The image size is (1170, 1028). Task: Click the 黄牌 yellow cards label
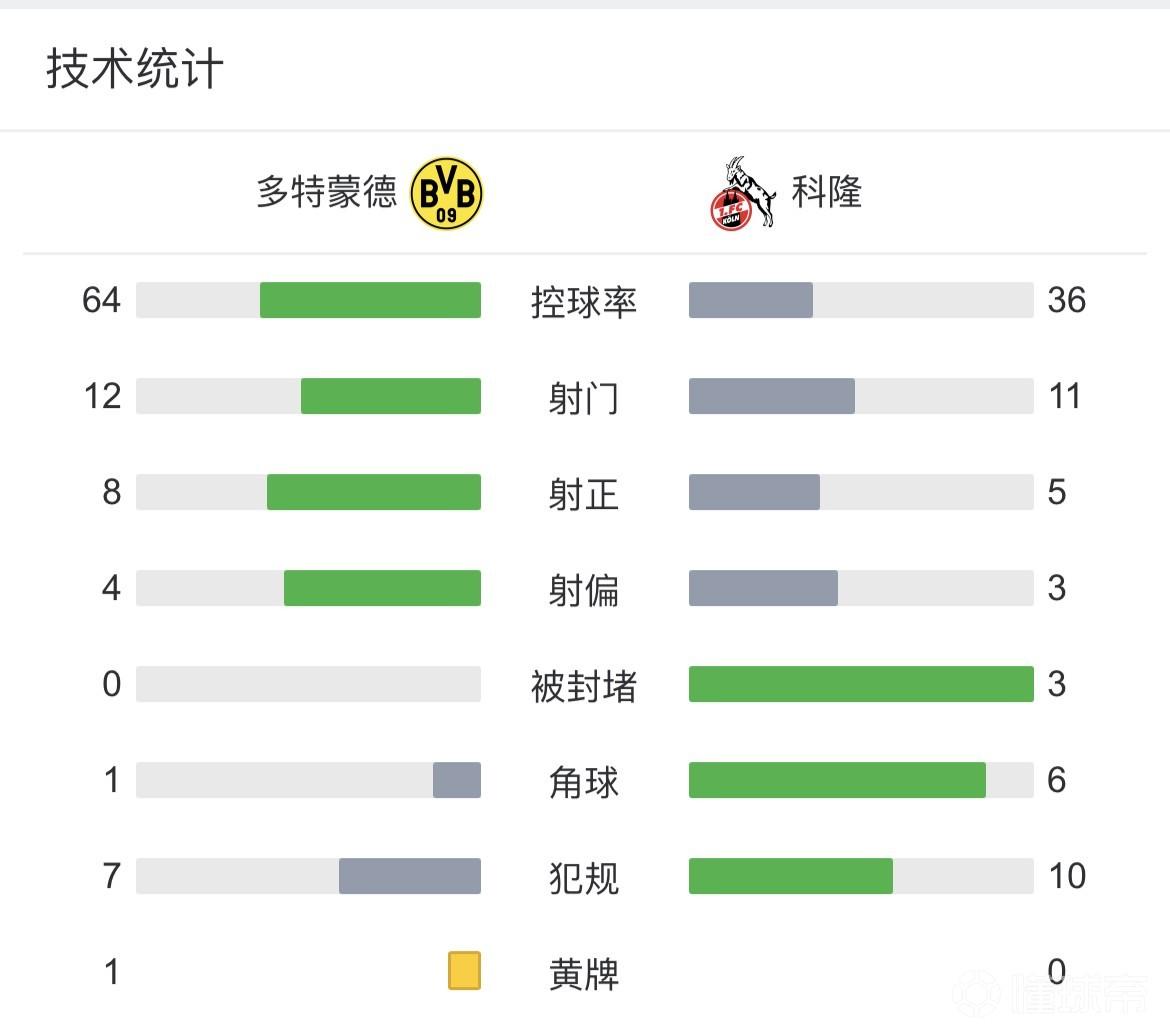(x=584, y=973)
